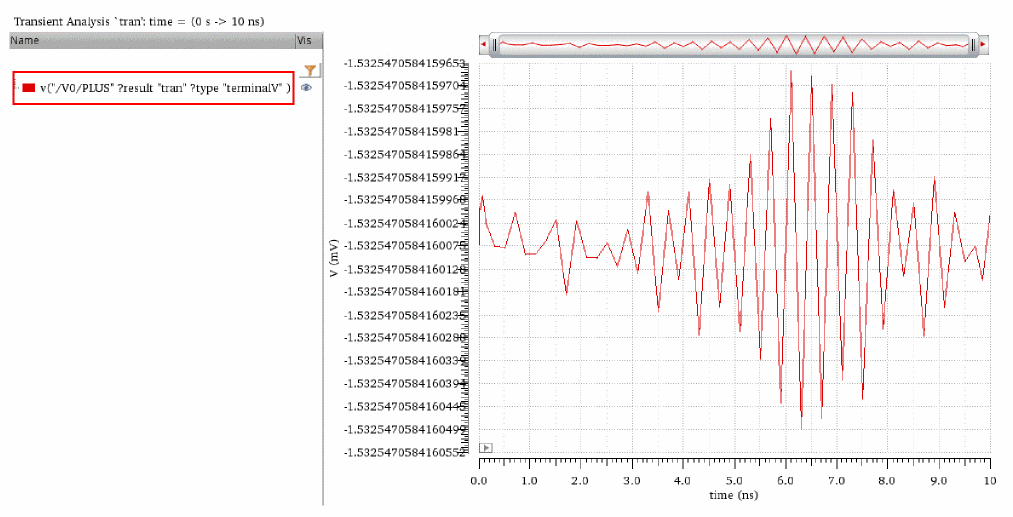This screenshot has height=517, width=1013.
Task: Click the tree expander dots before /V0/PLUS
Action: 17,88
